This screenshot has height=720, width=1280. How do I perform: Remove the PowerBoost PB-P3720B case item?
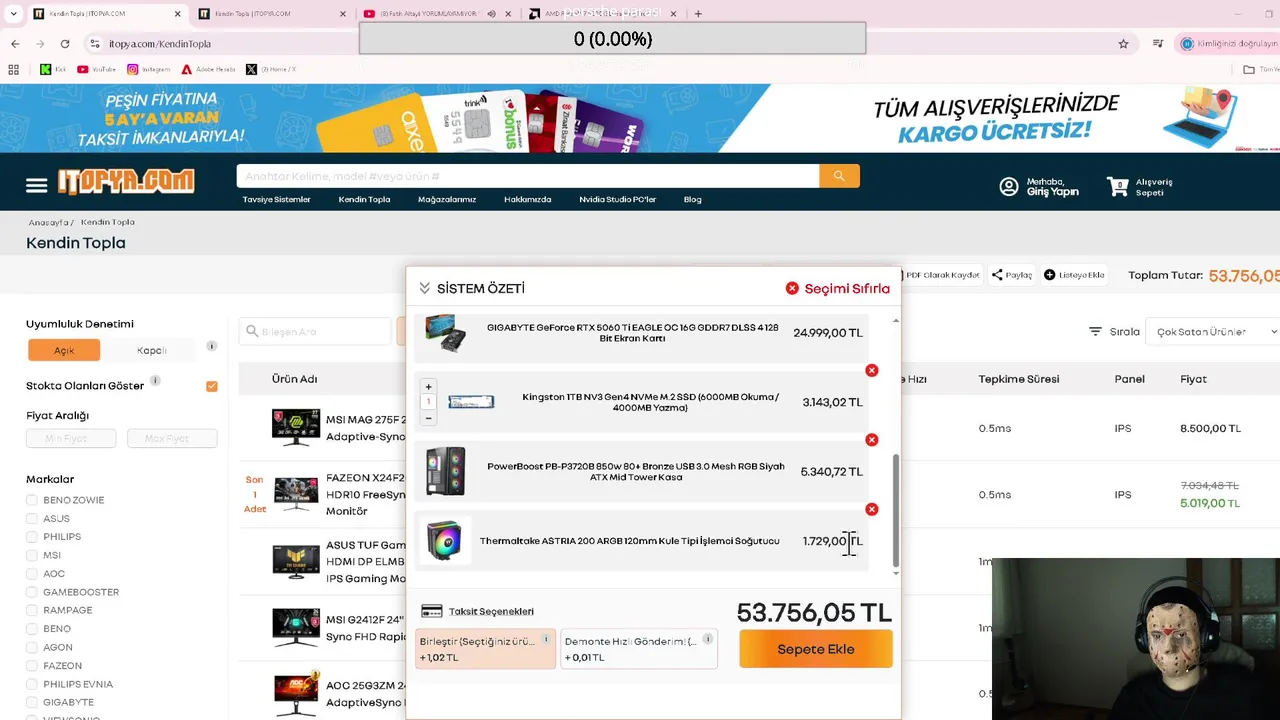tap(872, 440)
